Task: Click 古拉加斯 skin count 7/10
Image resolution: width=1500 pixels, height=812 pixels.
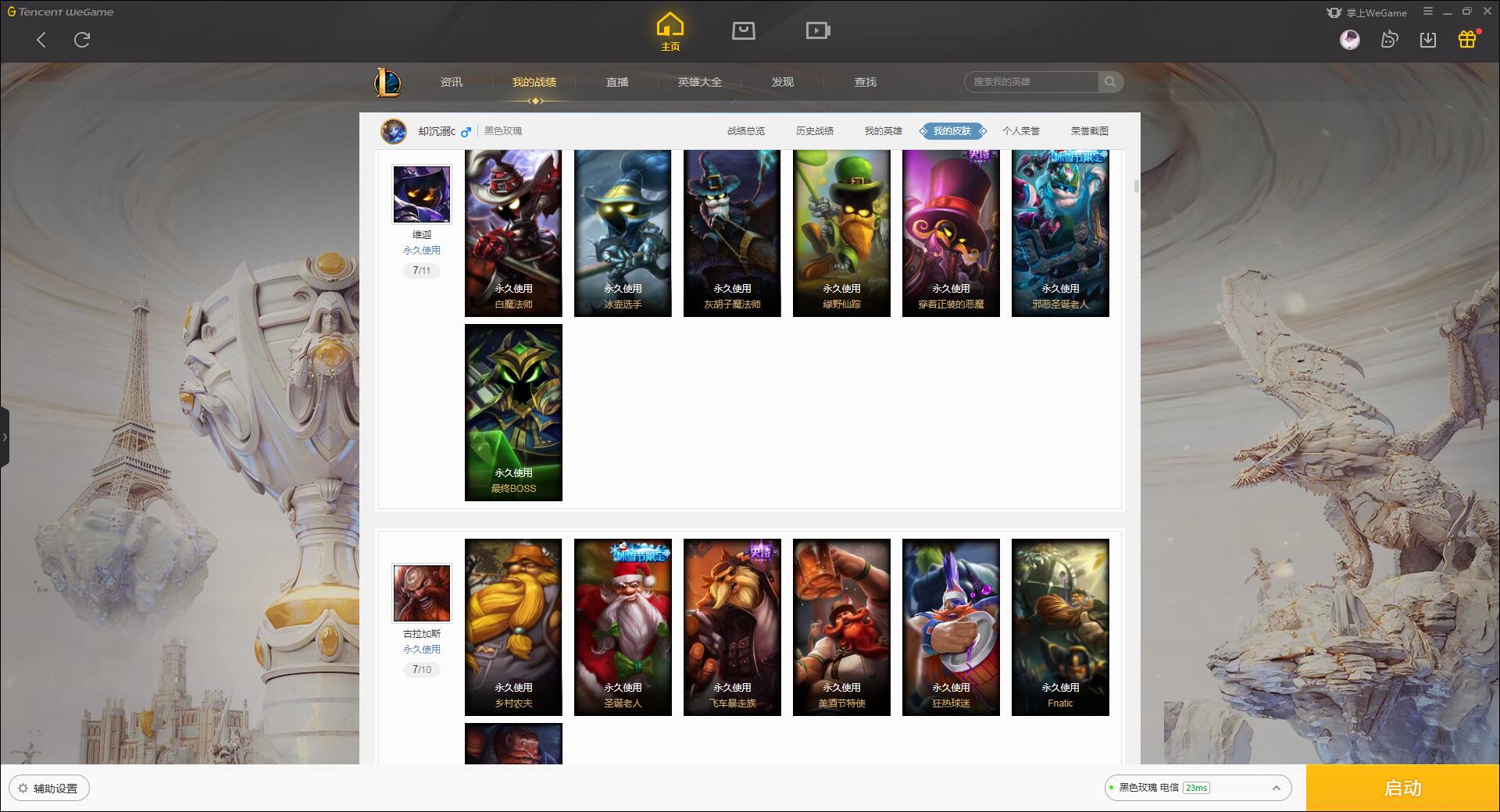Action: point(422,670)
